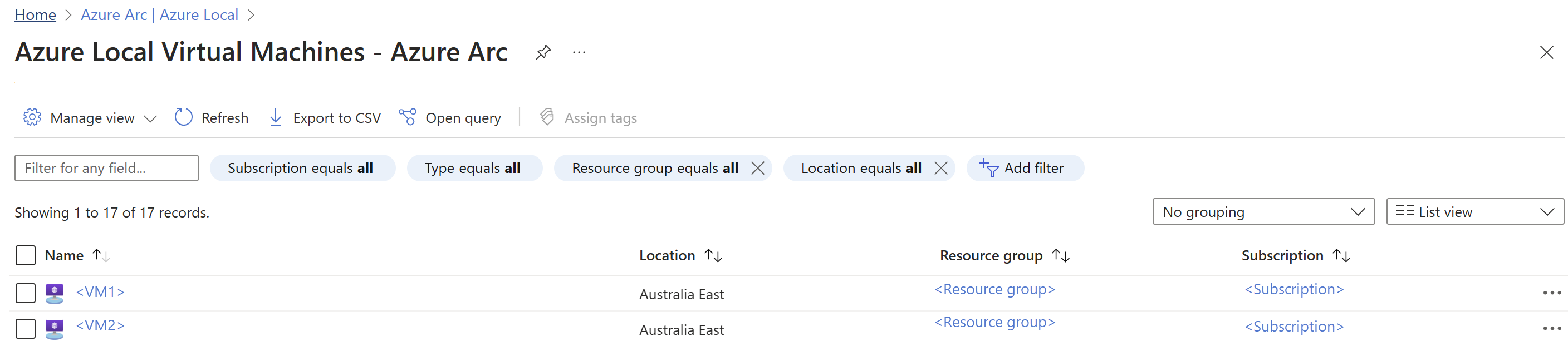The height and width of the screenshot is (346, 1568).
Task: Click the Manage view gear icon
Action: click(32, 117)
